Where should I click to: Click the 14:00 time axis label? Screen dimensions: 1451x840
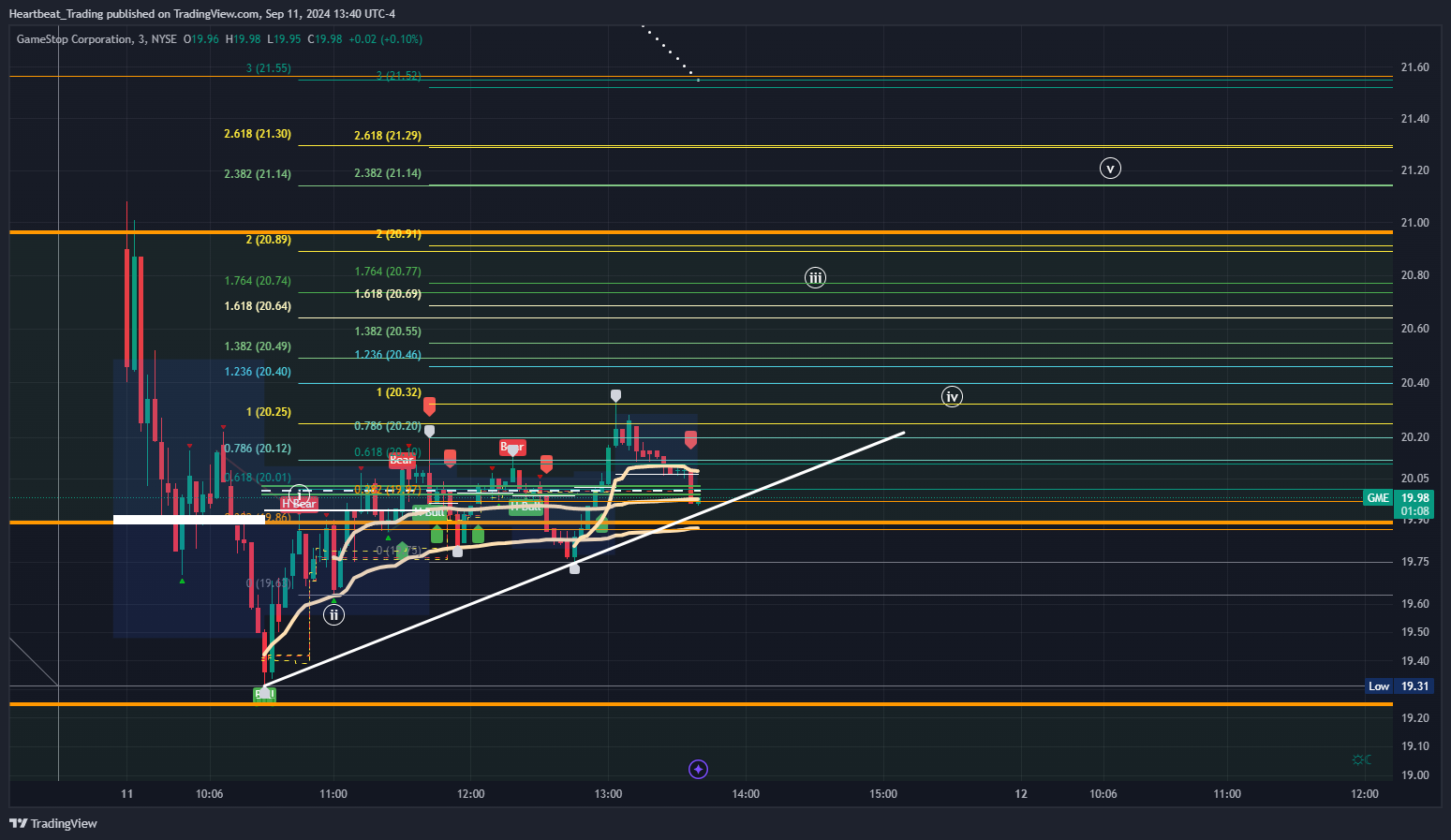tap(746, 794)
